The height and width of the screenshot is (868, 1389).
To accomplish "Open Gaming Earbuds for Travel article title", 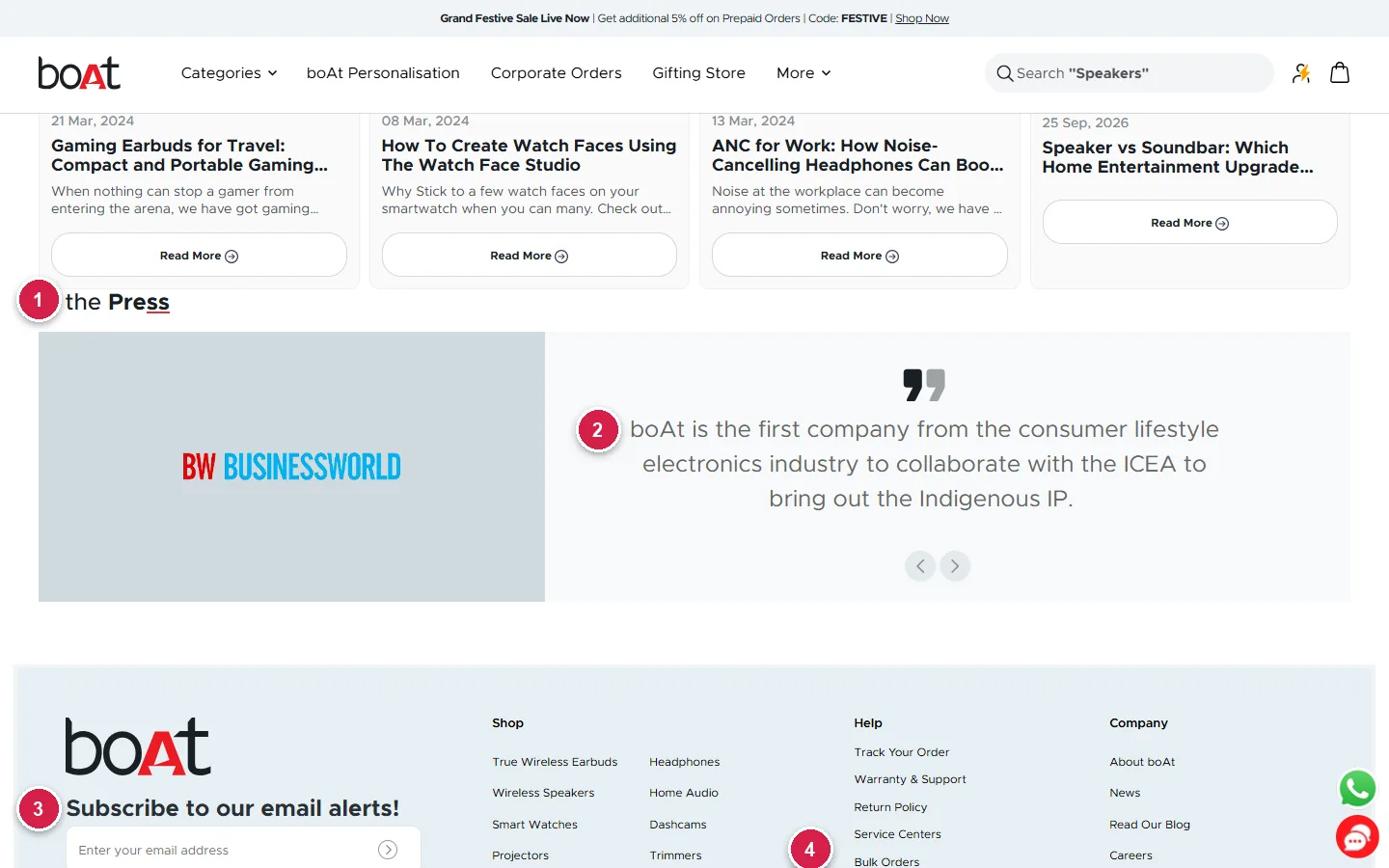I will pyautogui.click(x=190, y=155).
